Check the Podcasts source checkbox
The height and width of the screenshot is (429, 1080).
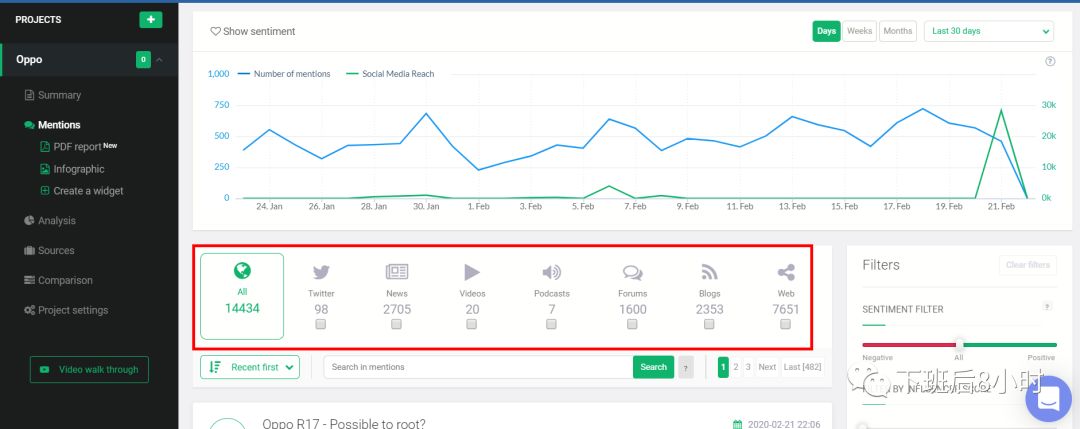551,324
